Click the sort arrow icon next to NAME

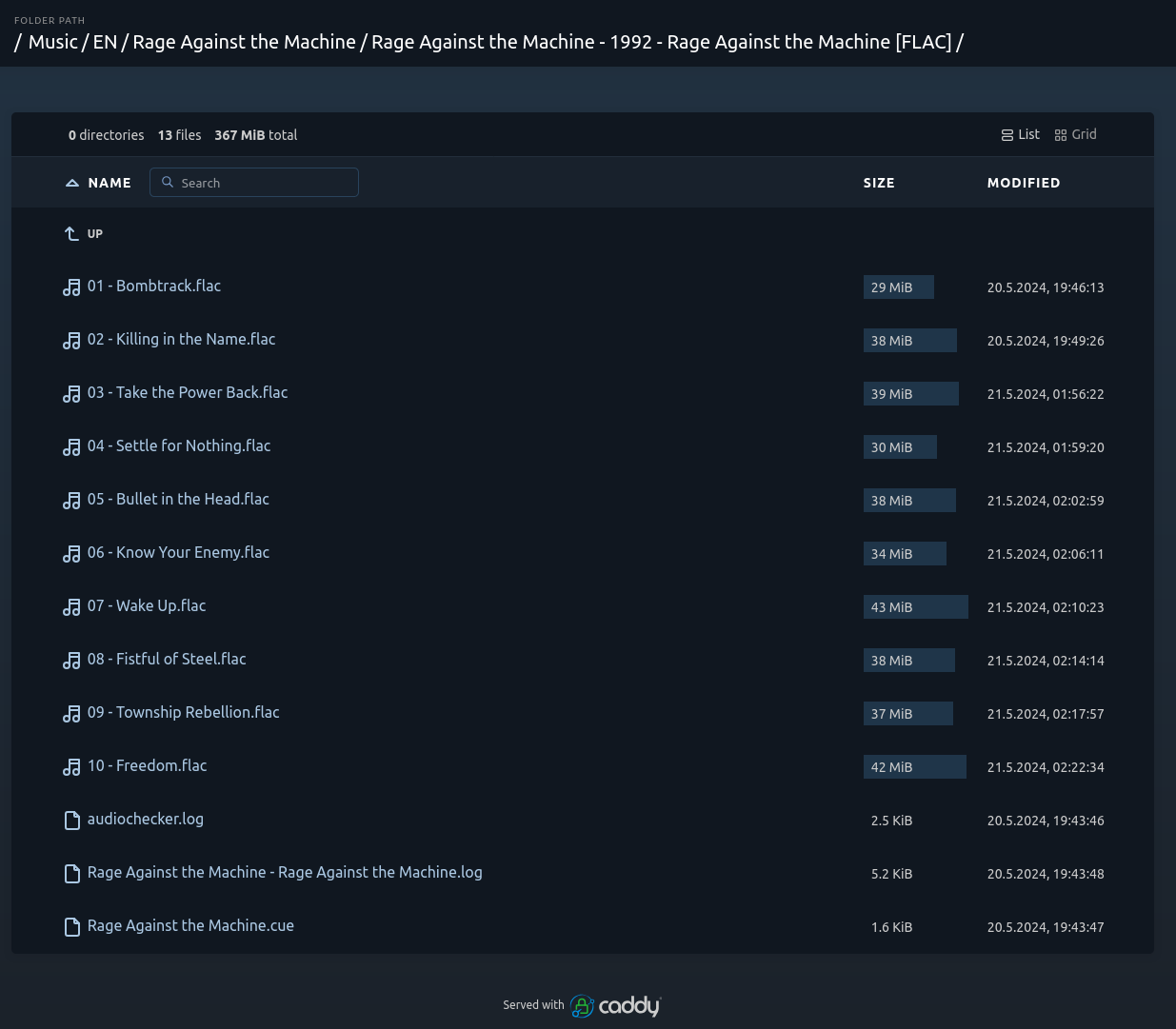[72, 183]
